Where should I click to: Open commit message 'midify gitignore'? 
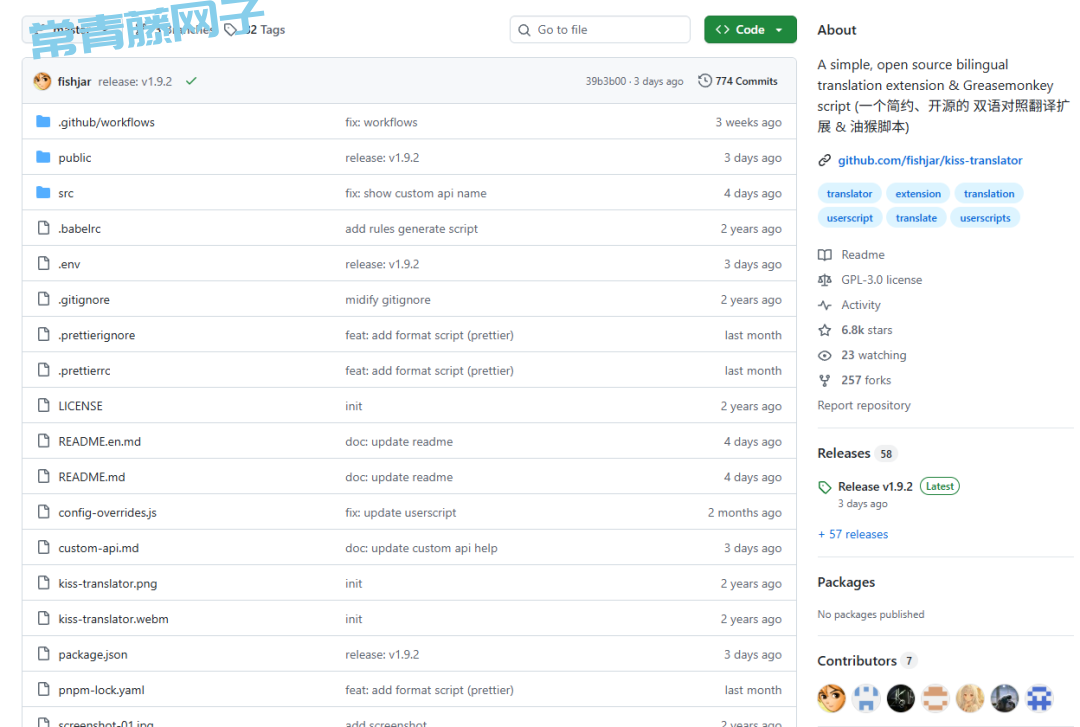pos(388,299)
